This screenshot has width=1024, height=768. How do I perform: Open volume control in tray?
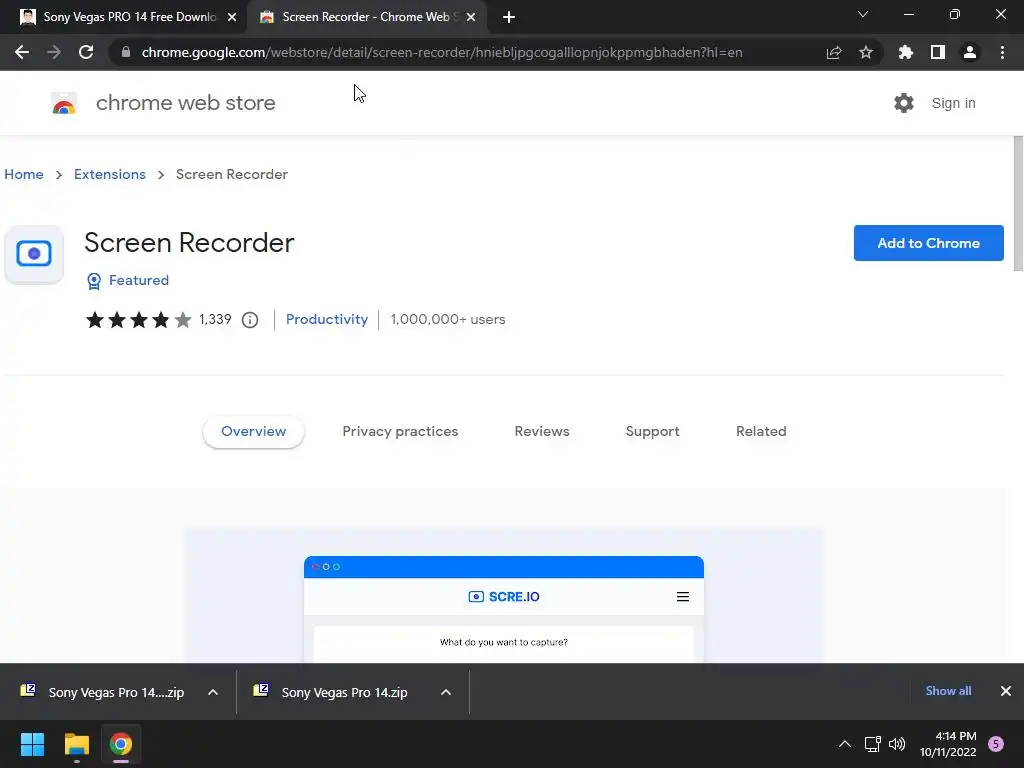coord(897,744)
